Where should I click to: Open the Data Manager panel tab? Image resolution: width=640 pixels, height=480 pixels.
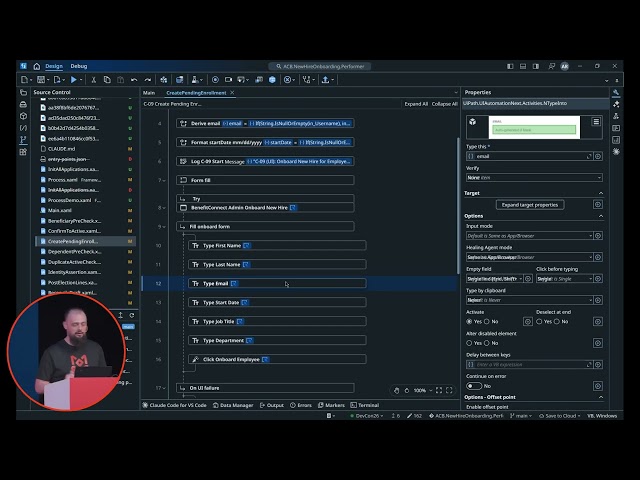pyautogui.click(x=233, y=405)
